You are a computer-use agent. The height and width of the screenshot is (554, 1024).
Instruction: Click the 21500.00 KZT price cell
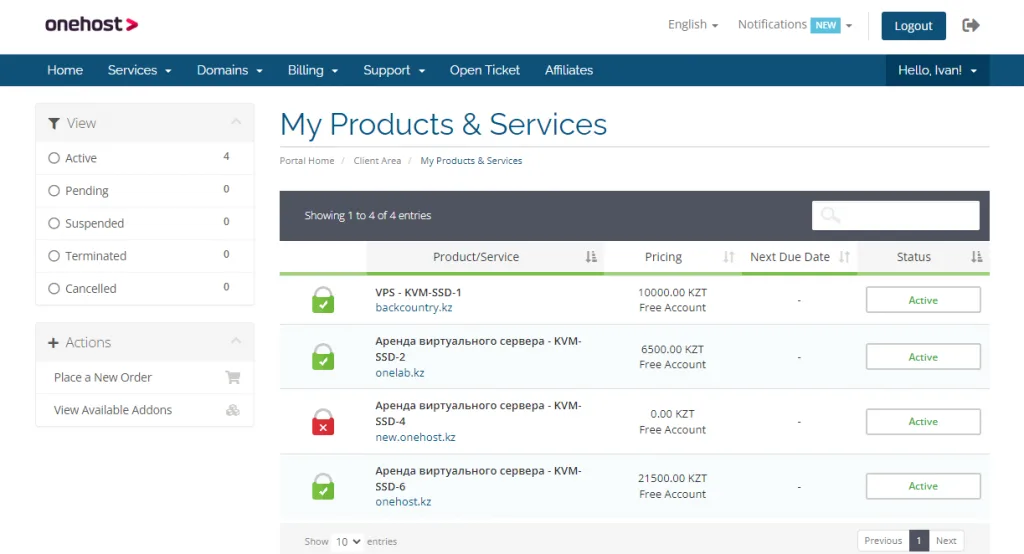[x=672, y=478]
